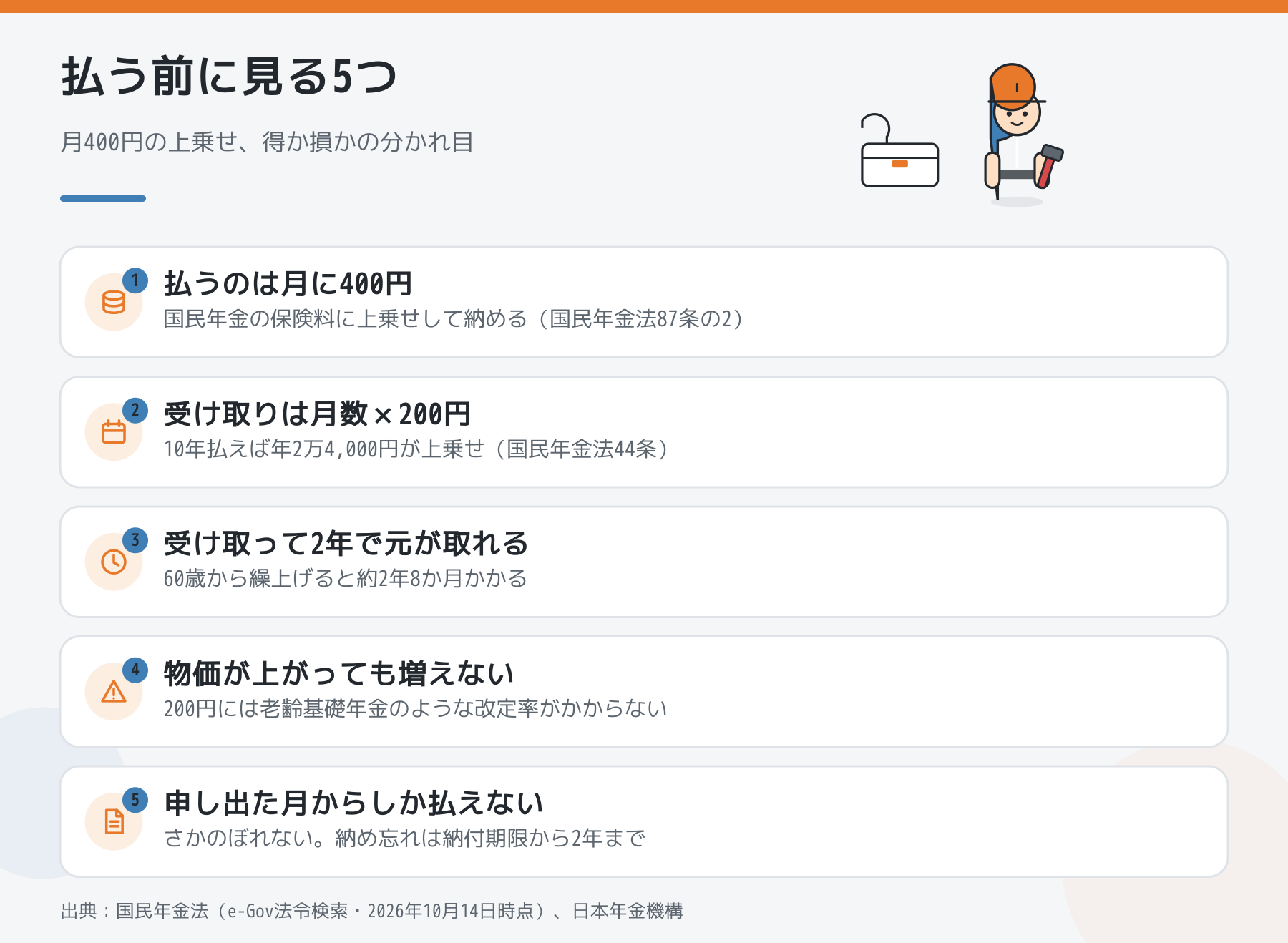Click the heading 申し出た月からしか払えない
This screenshot has width=1288, height=943.
point(354,803)
